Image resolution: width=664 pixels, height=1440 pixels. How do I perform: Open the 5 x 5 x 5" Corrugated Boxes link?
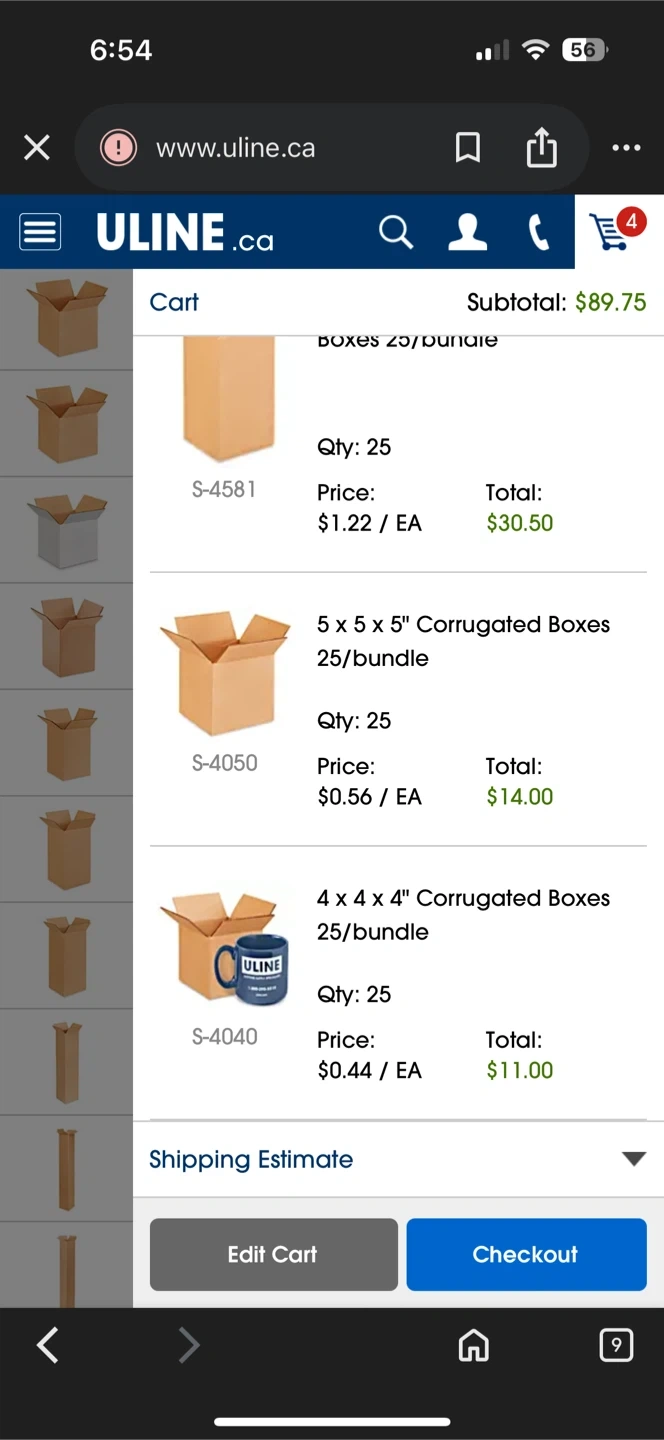pos(463,641)
